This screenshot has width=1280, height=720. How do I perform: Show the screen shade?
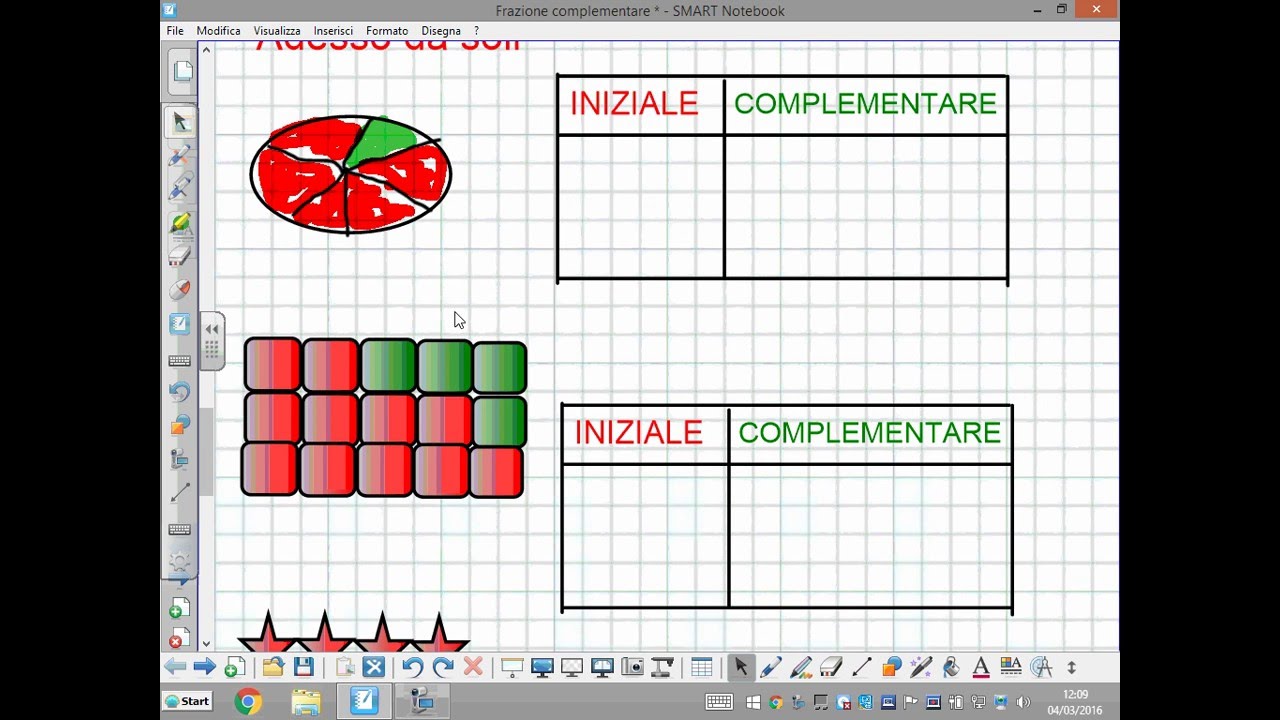(512, 667)
